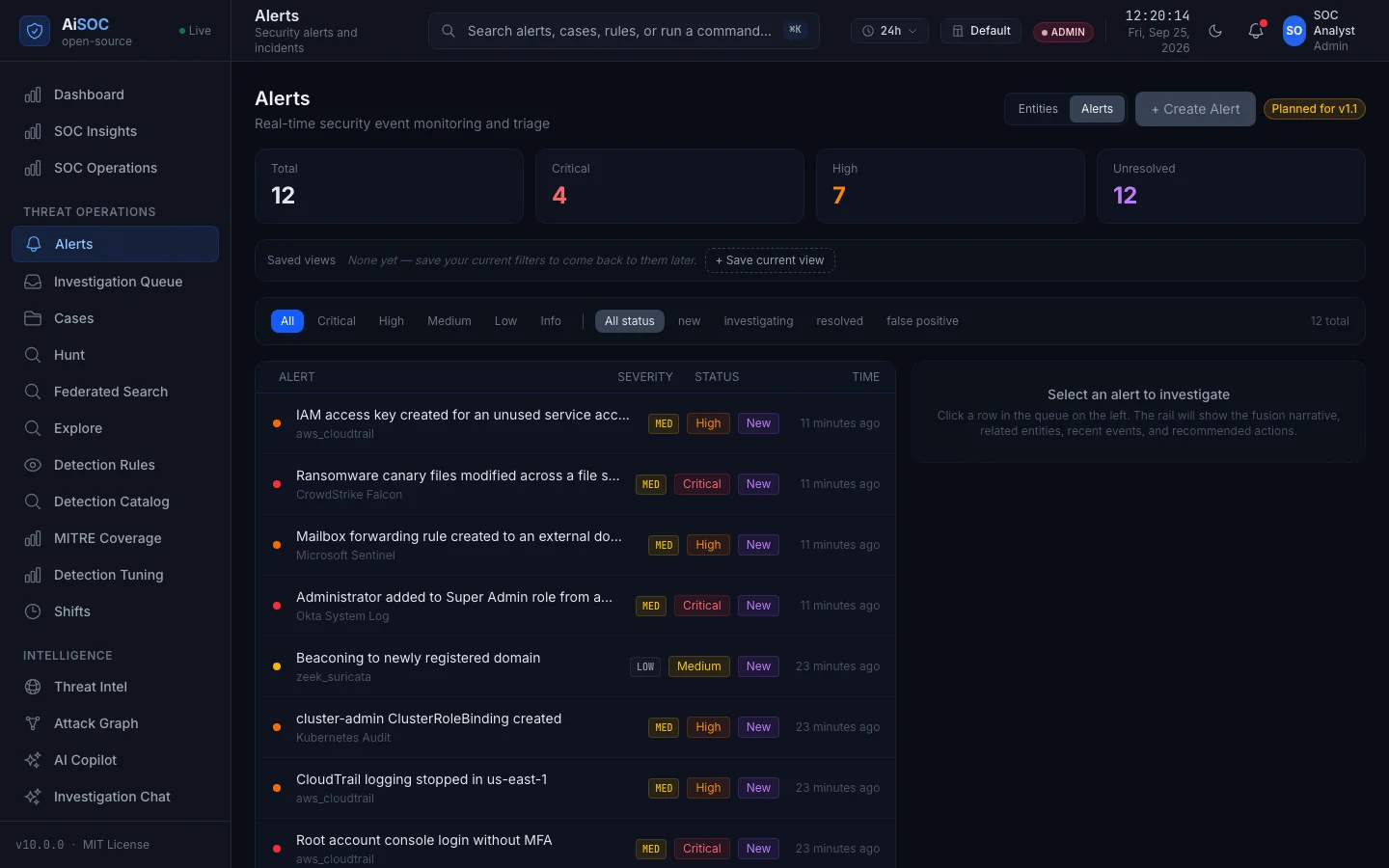Filter by investigating status
This screenshot has height=868, width=1389.
tap(758, 321)
